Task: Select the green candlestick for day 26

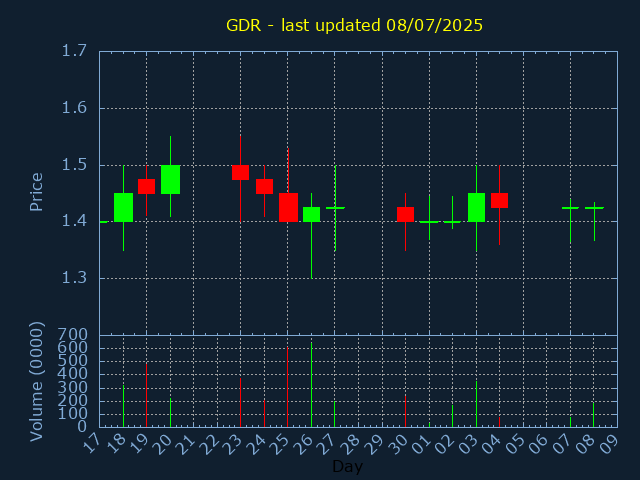Action: [x=311, y=214]
